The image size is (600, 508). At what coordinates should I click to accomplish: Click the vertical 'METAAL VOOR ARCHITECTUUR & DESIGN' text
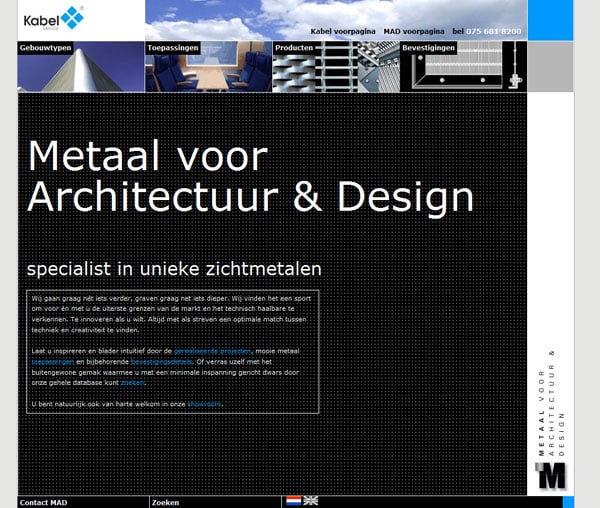click(x=551, y=403)
